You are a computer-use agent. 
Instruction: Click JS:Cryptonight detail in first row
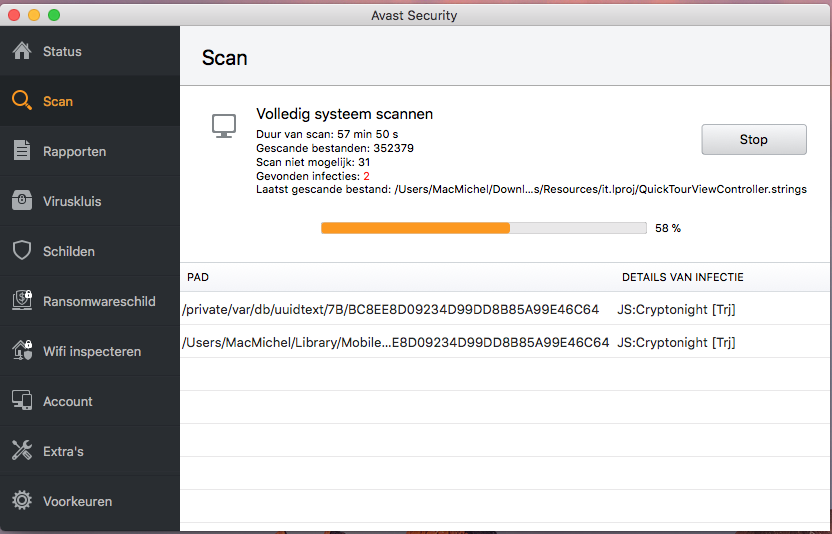(x=676, y=309)
